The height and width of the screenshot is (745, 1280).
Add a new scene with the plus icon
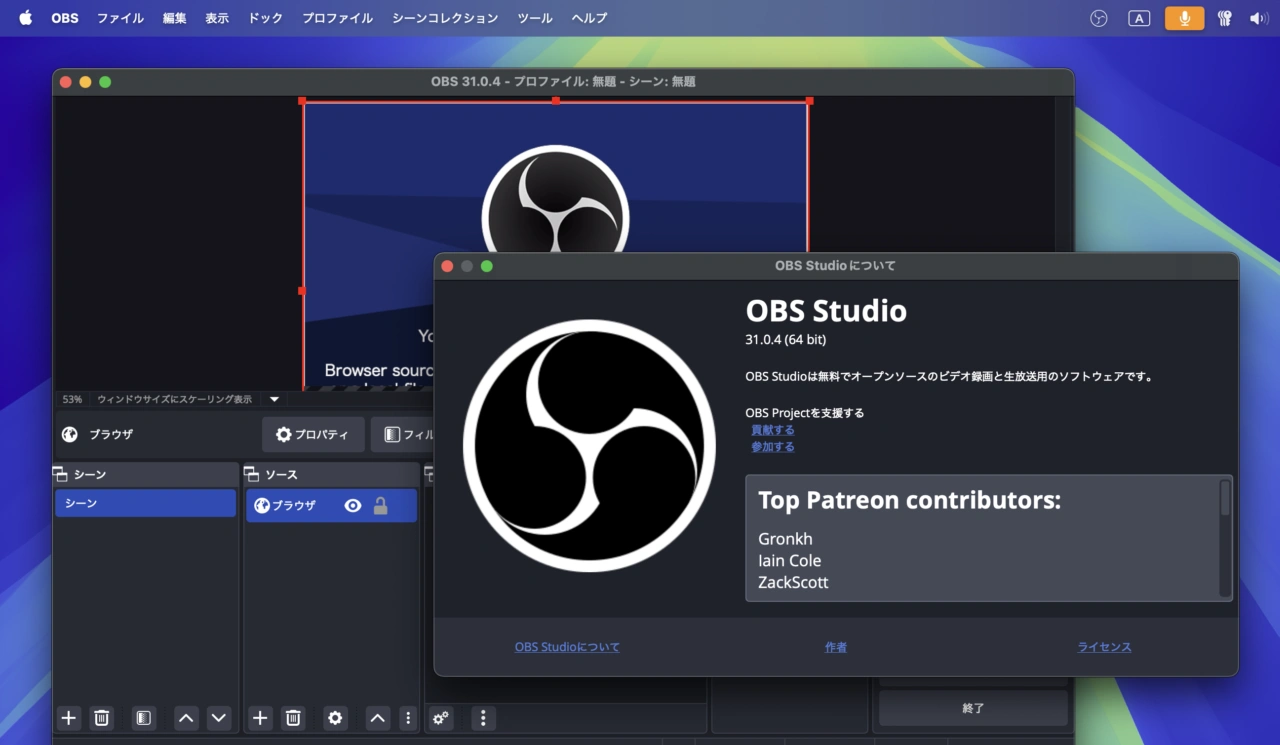(68, 718)
